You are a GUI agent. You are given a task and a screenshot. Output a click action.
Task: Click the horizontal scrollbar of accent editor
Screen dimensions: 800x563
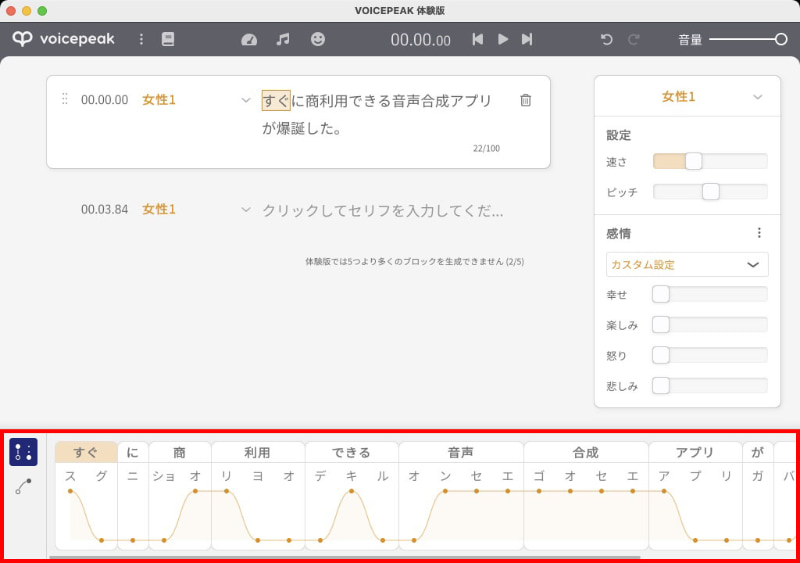click(x=344, y=557)
